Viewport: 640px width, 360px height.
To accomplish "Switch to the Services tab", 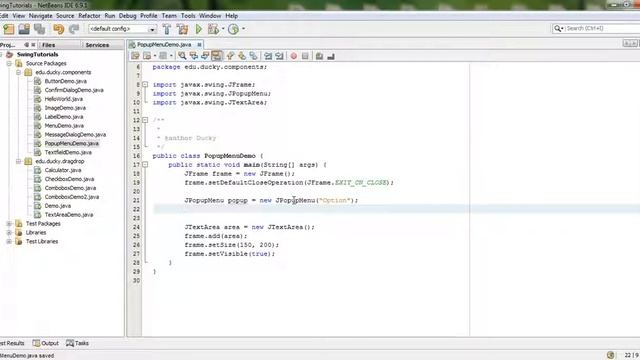I will pyautogui.click(x=97, y=45).
